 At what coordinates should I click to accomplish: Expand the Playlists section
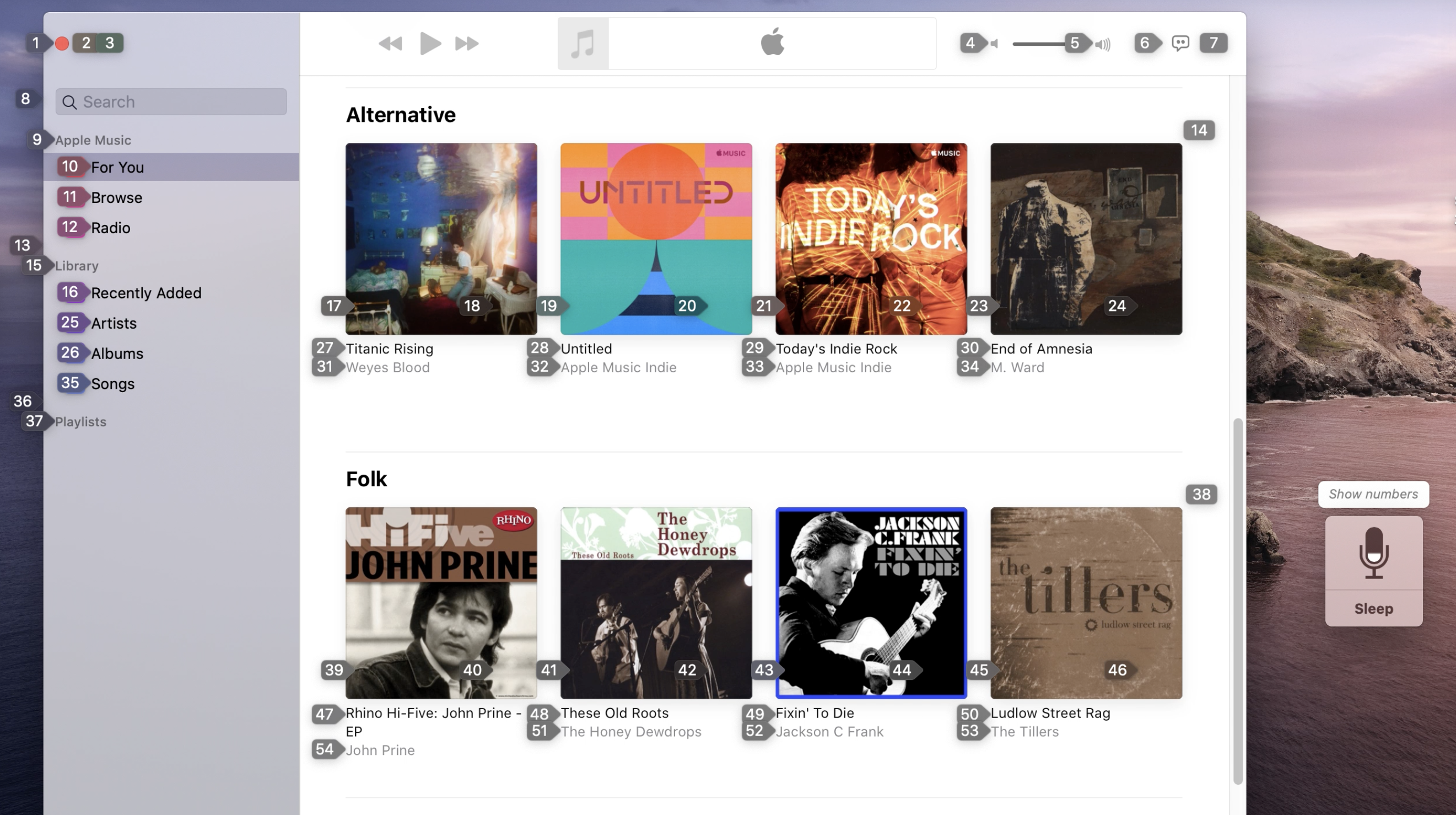pyautogui.click(x=80, y=421)
